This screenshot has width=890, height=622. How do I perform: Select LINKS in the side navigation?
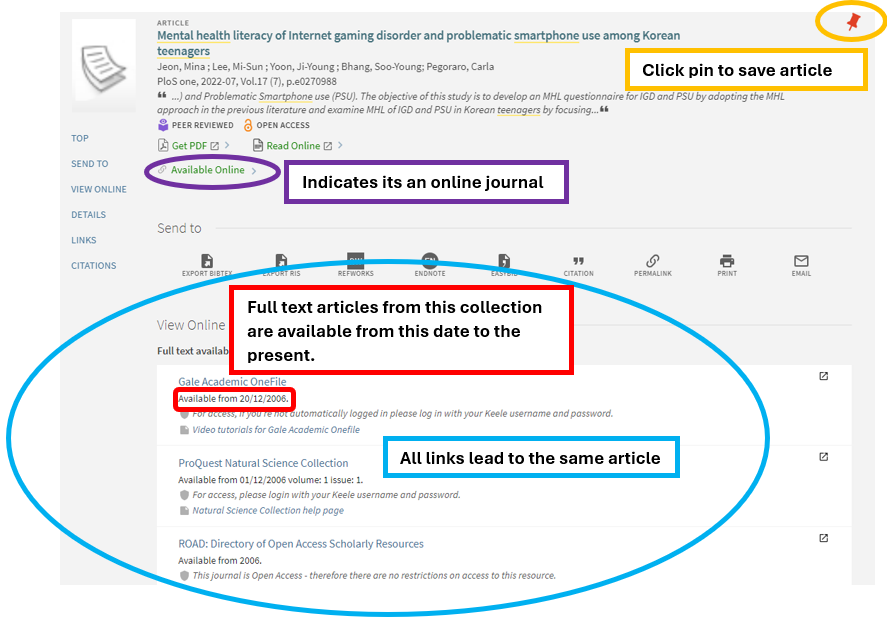click(83, 240)
